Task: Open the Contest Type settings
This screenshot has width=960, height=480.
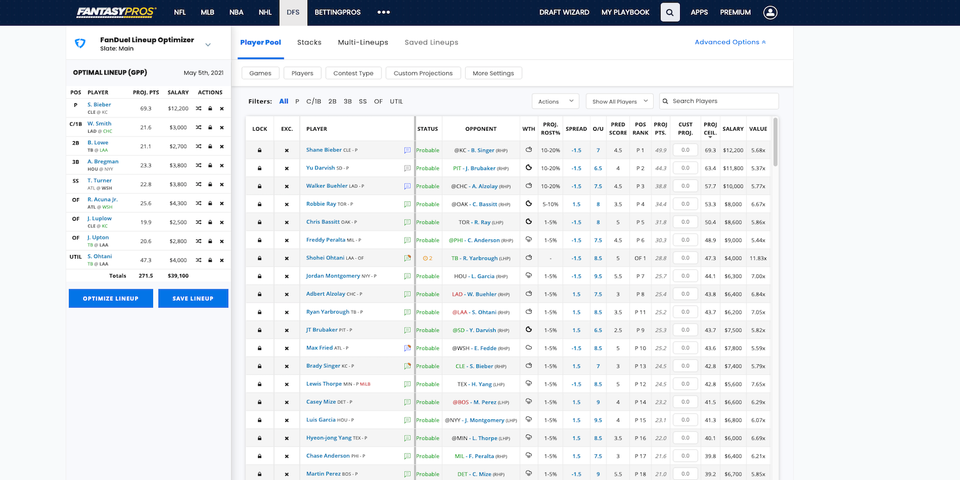Action: [353, 73]
